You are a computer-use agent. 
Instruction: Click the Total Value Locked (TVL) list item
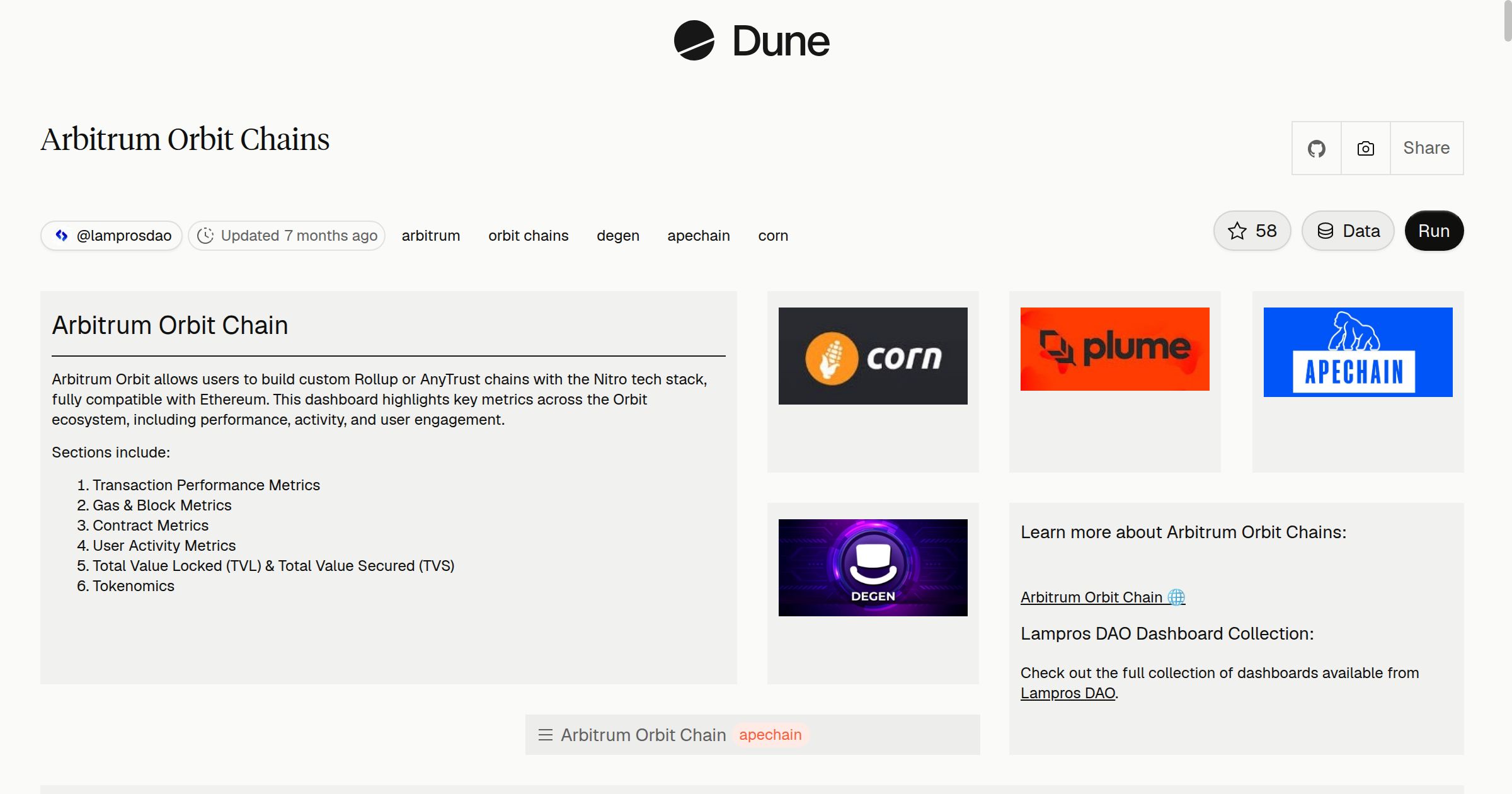pyautogui.click(x=273, y=566)
